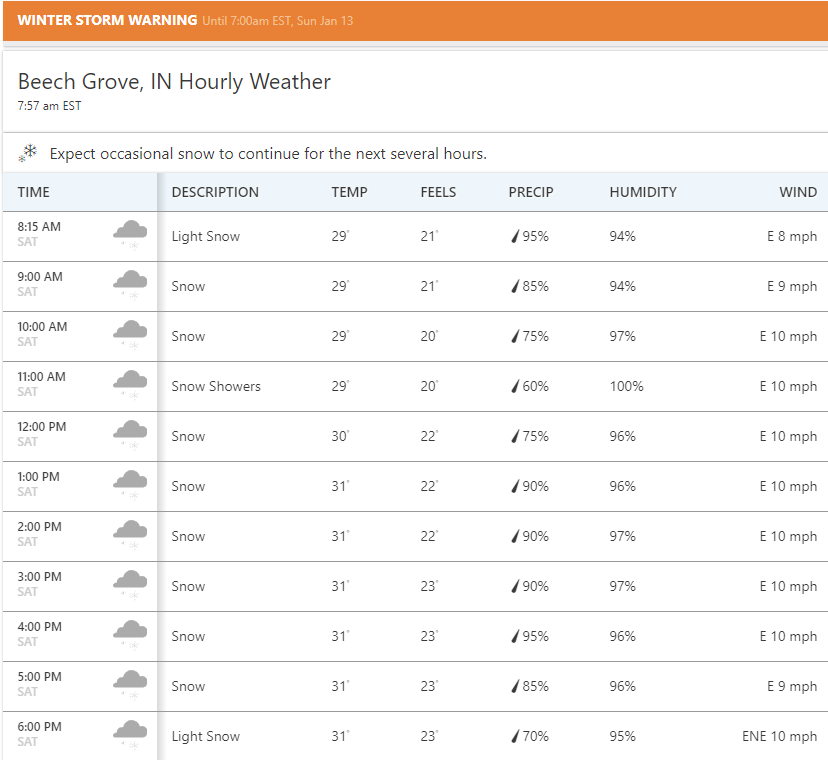The height and width of the screenshot is (760, 828).
Task: Click the precipitation drop icon next to 60%
Action: (516, 386)
